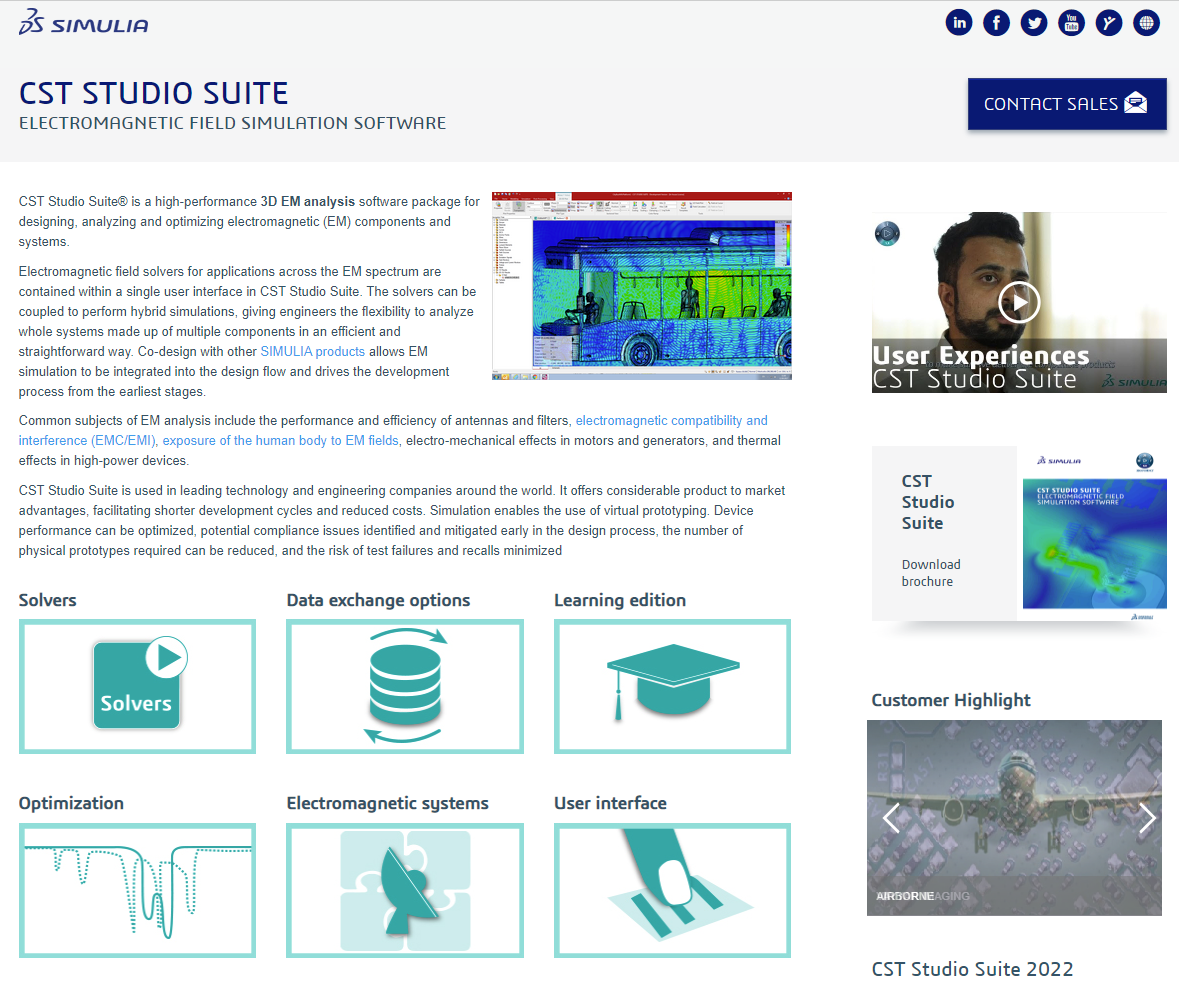This screenshot has width=1179, height=985.
Task: Follow the SIMULIA products link
Action: coord(312,351)
